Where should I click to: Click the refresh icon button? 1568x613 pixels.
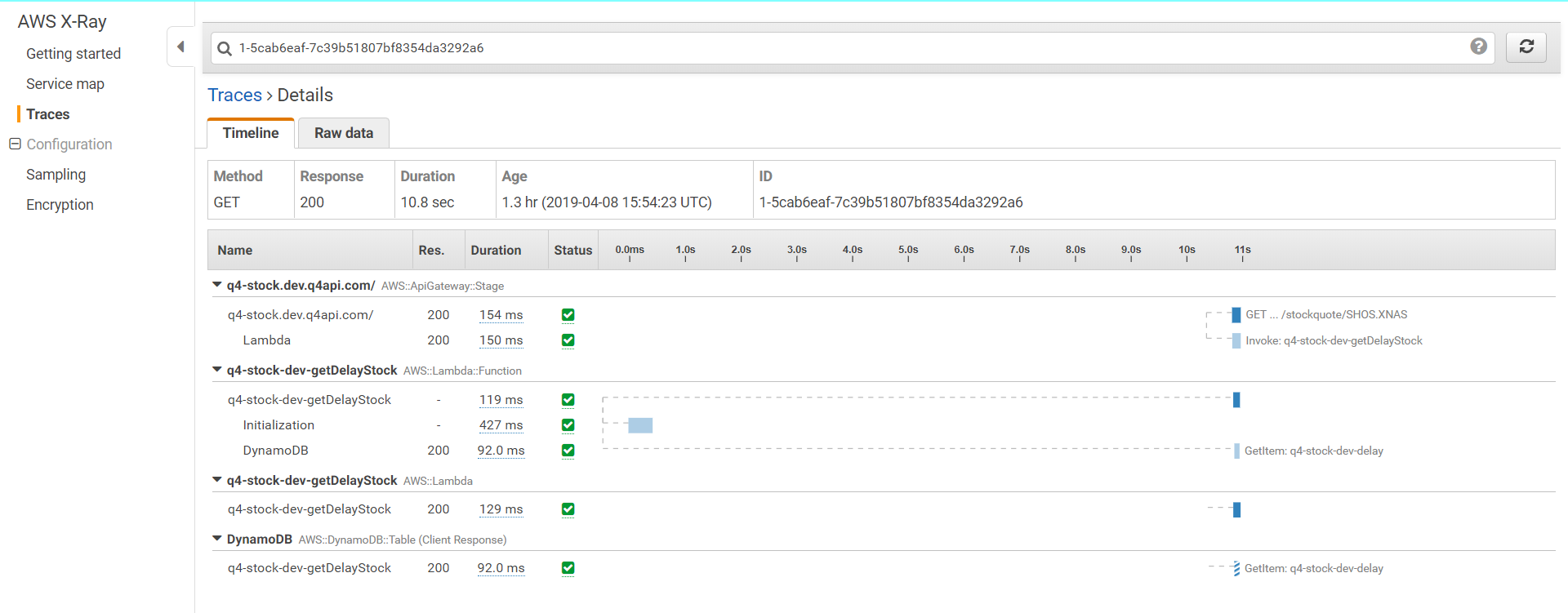tap(1526, 47)
